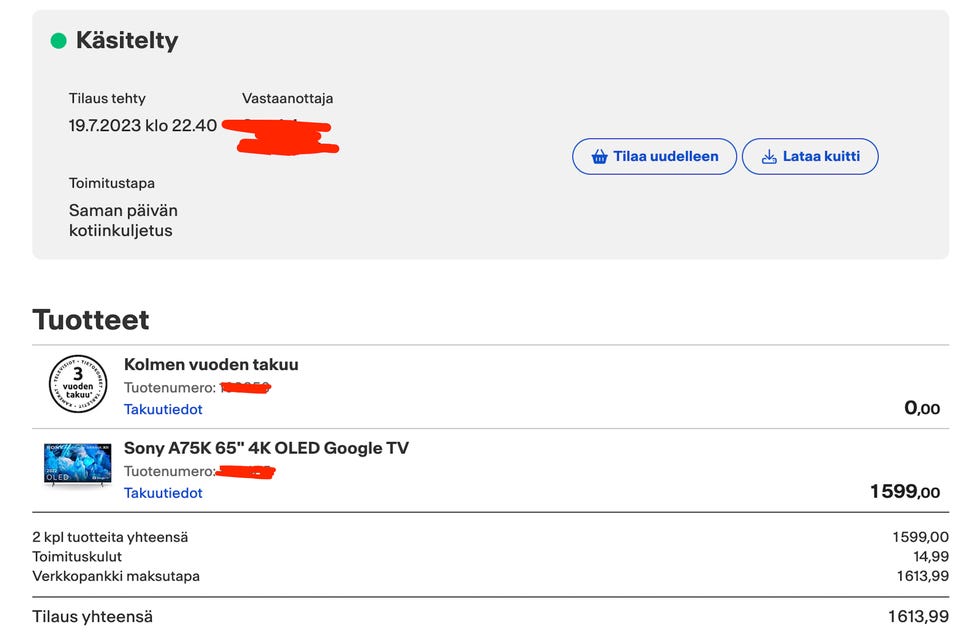Click the download icon in Lataa kuitti
Screen dimensions: 960x632
(x=769, y=157)
